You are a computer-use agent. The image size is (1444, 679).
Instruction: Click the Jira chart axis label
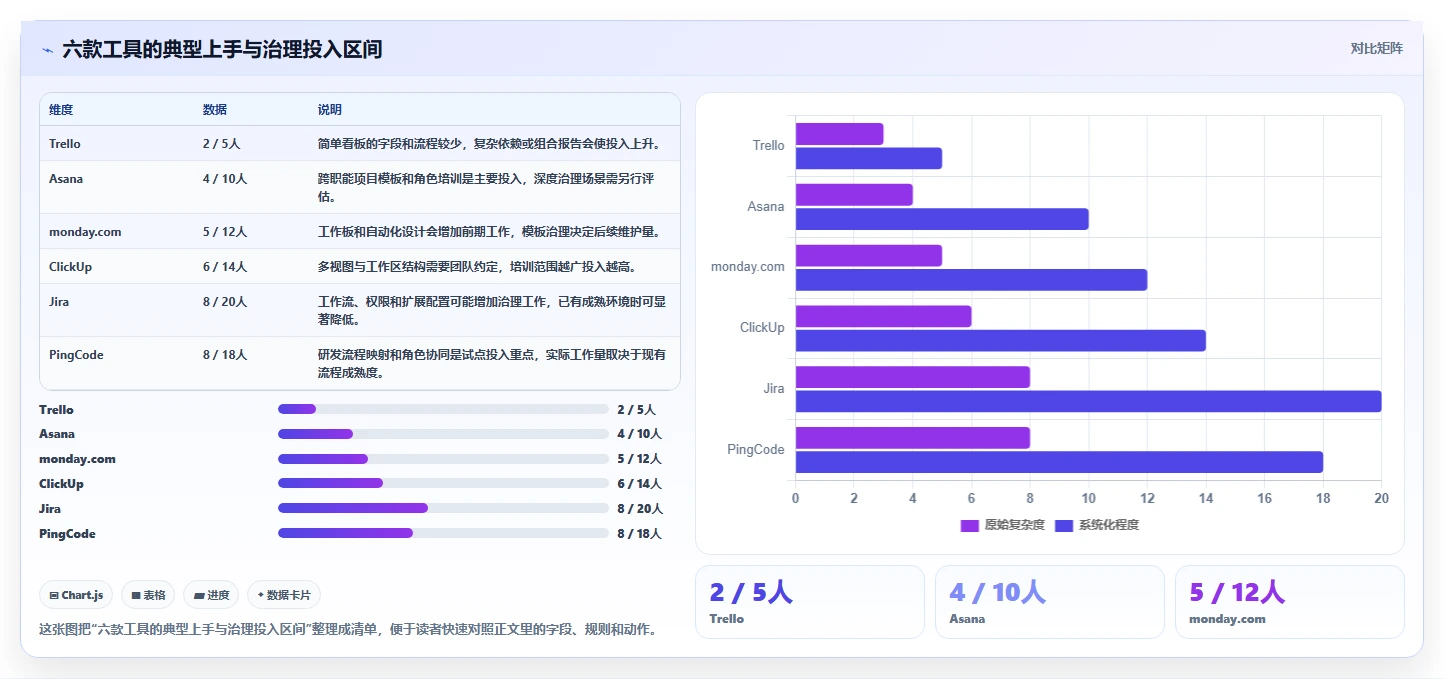point(774,389)
